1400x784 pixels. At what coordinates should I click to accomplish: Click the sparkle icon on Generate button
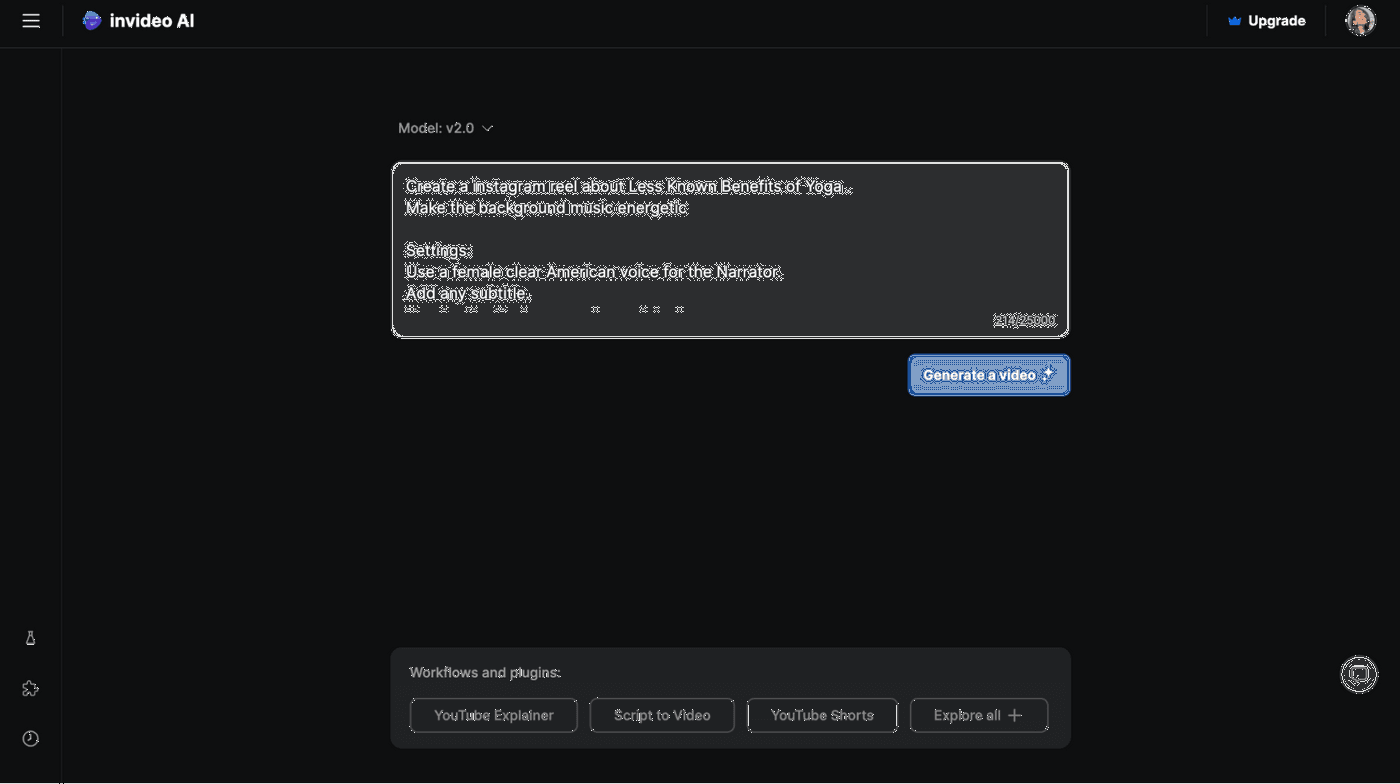click(x=1047, y=375)
